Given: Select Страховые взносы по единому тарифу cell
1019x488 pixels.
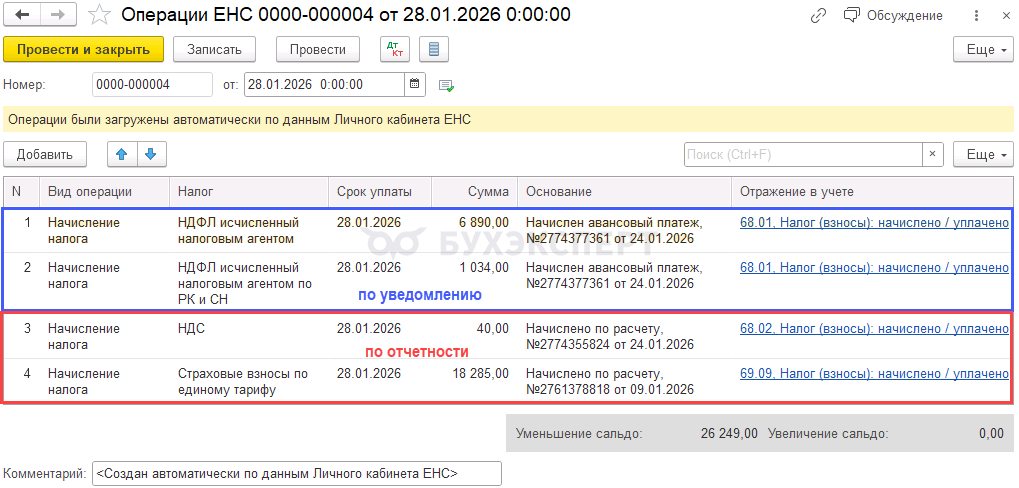Looking at the screenshot, I should coord(249,381).
